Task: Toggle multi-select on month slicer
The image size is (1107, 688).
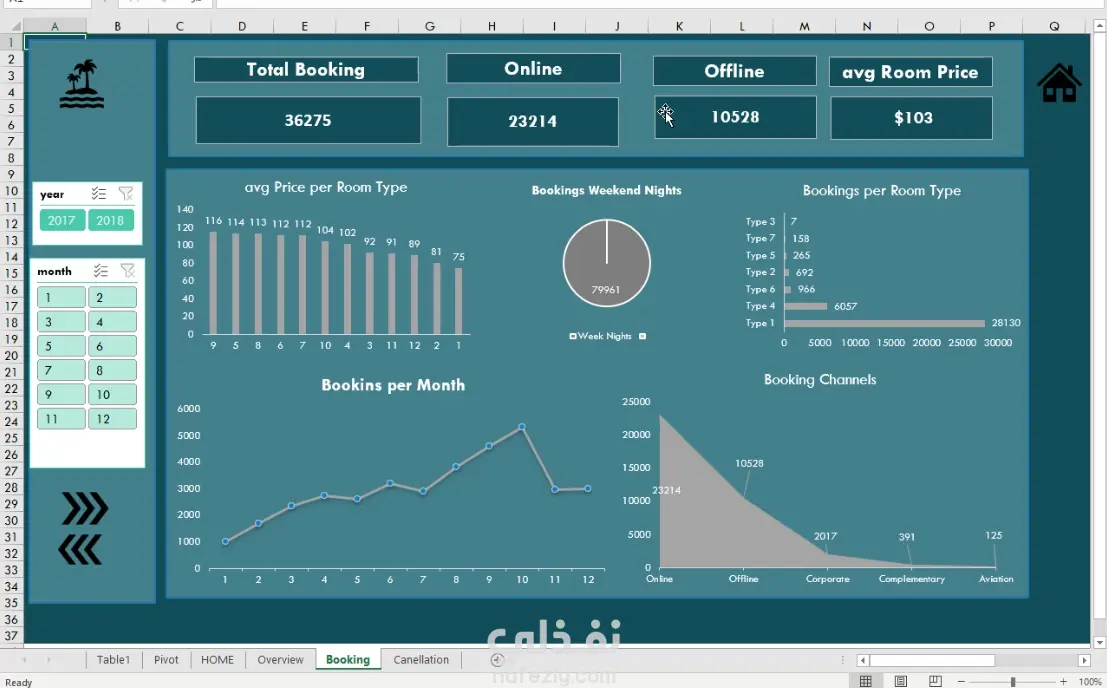Action: pyautogui.click(x=101, y=271)
